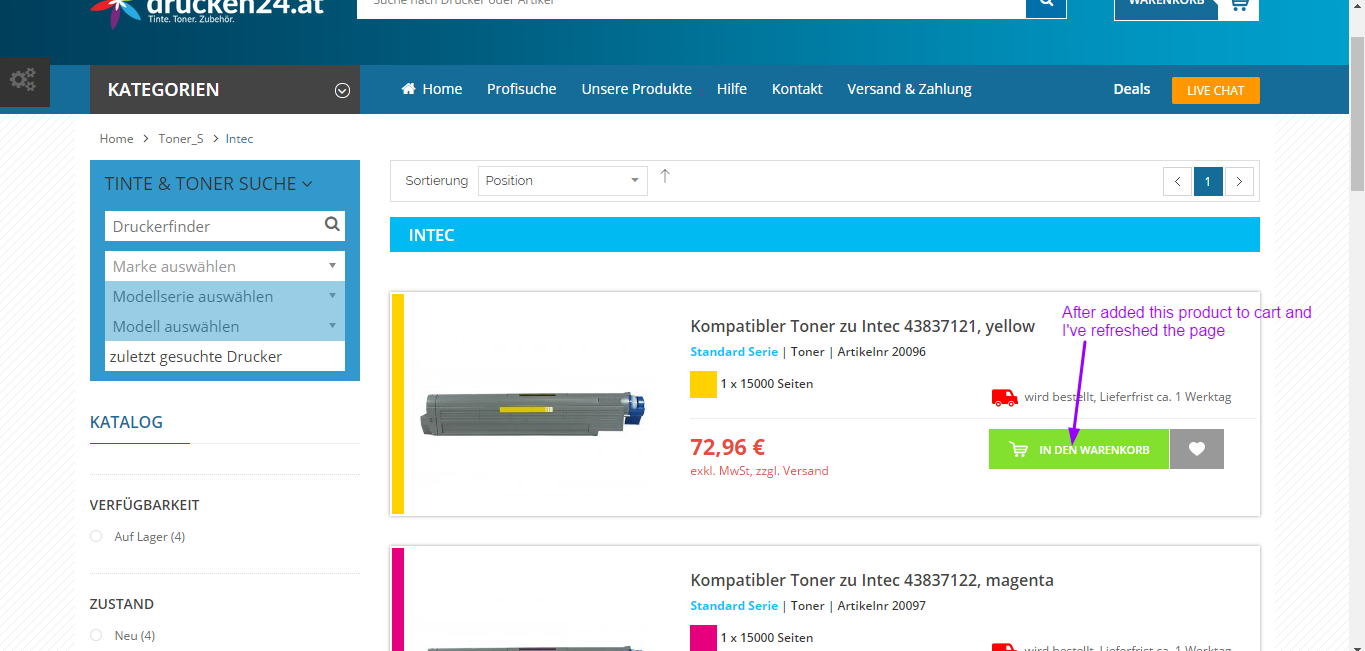Open Profisuche menu item
Screen dimensions: 1365x651
click(x=521, y=89)
